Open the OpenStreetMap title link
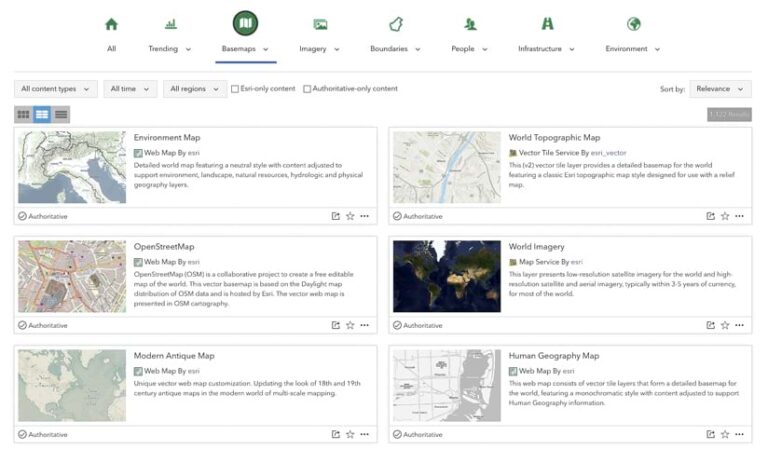 [164, 246]
